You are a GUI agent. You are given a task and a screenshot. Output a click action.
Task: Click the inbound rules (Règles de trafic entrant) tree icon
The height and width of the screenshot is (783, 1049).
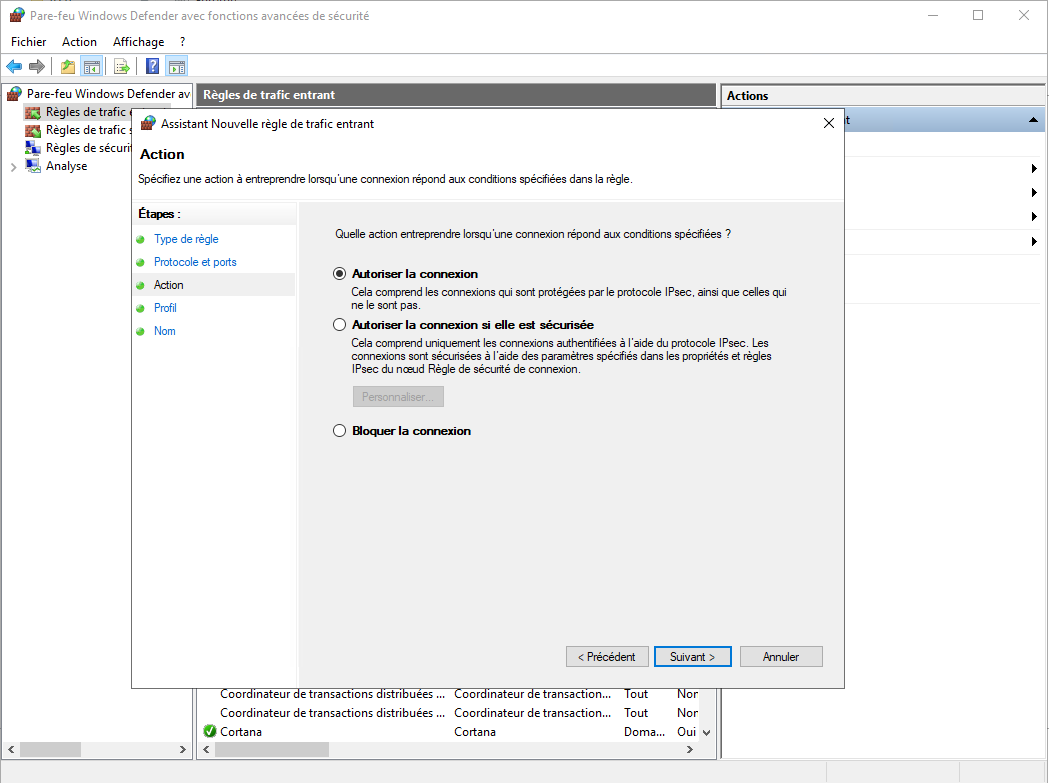pos(33,112)
